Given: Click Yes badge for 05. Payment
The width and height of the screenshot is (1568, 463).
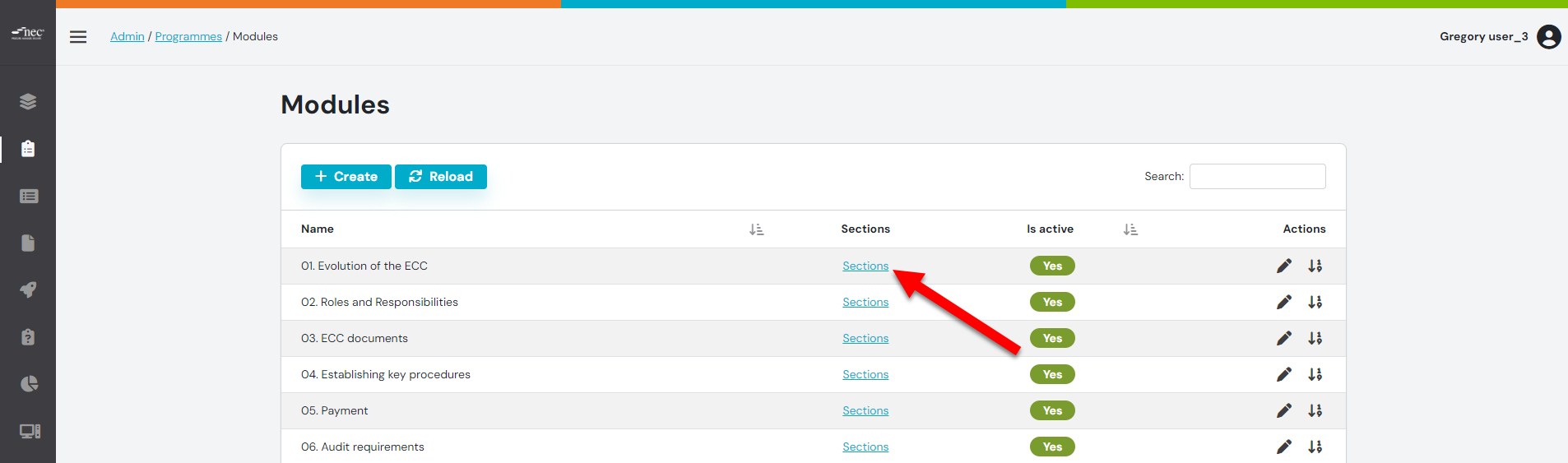Looking at the screenshot, I should (1052, 410).
